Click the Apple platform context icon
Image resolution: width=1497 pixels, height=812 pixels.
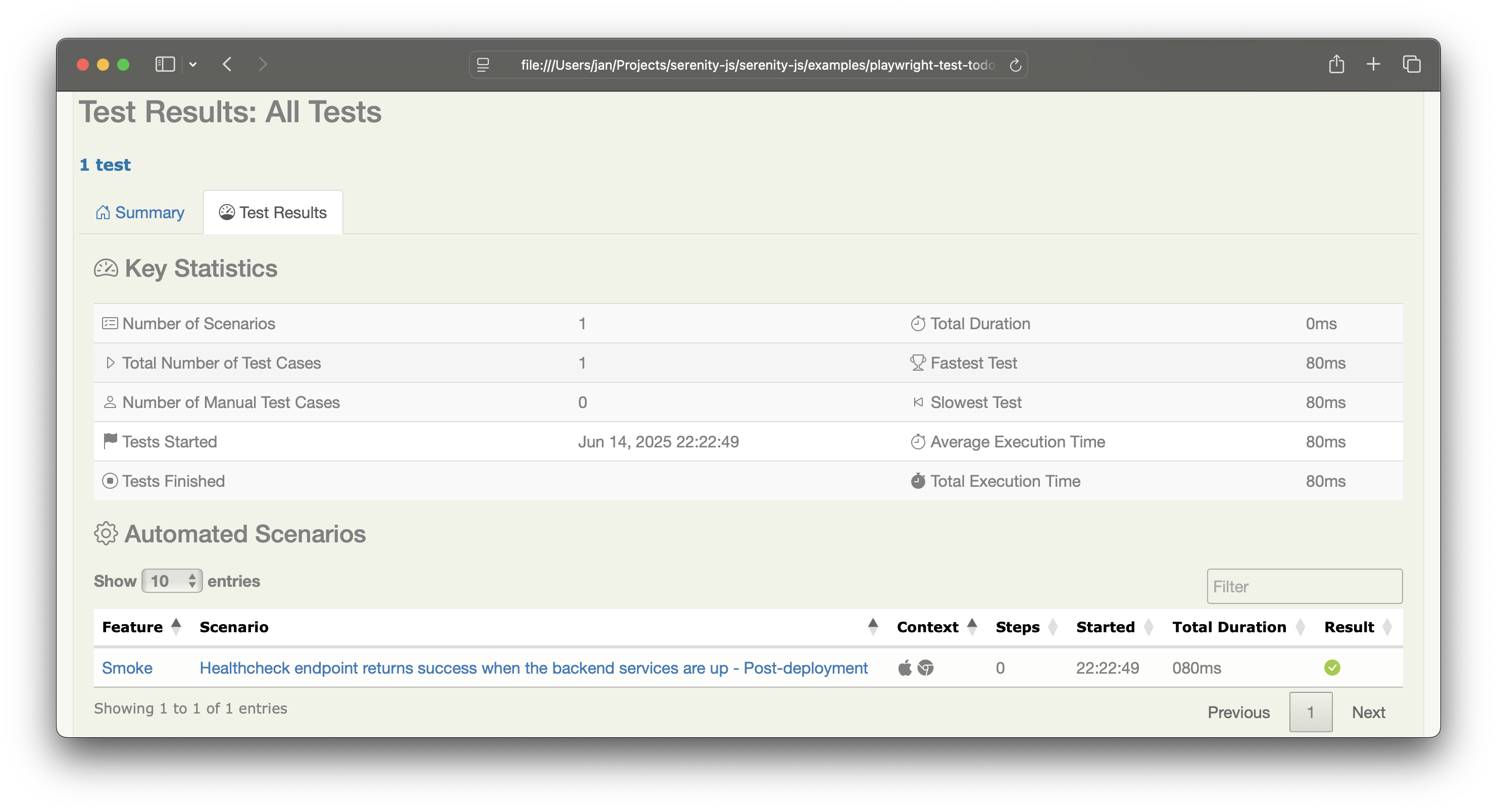click(905, 668)
